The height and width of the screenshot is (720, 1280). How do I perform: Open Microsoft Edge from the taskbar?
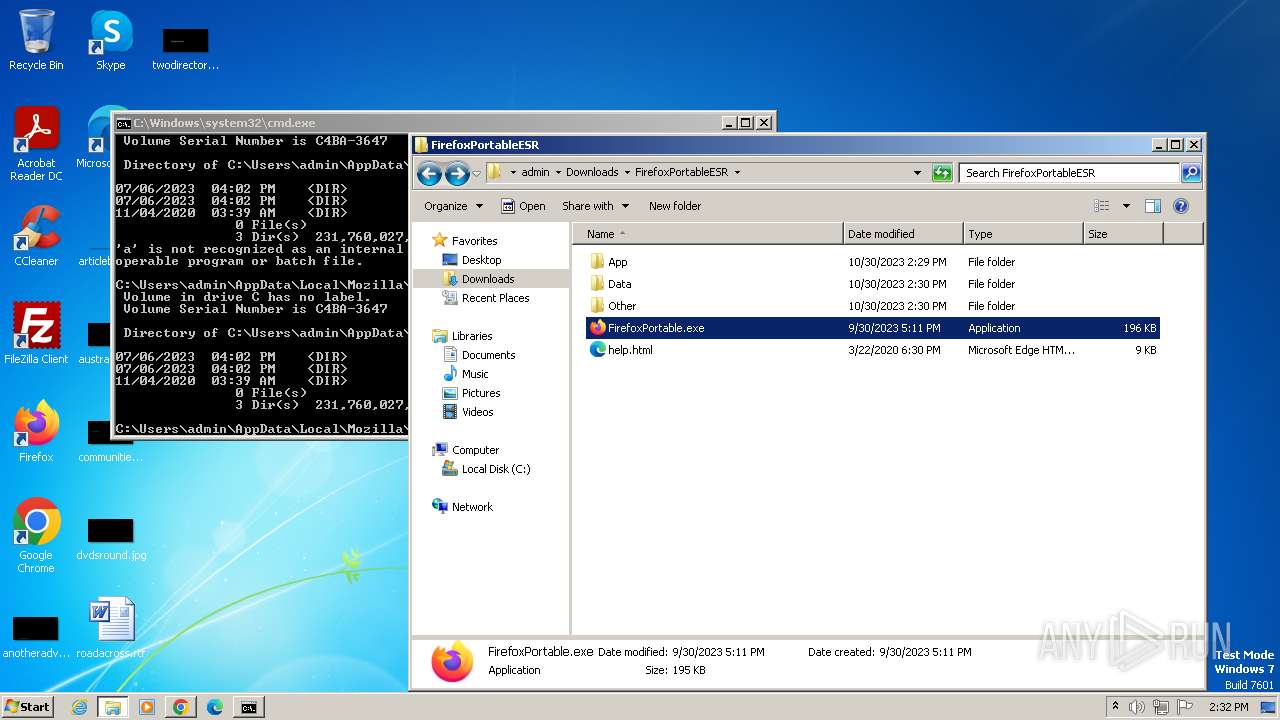pyautogui.click(x=214, y=707)
